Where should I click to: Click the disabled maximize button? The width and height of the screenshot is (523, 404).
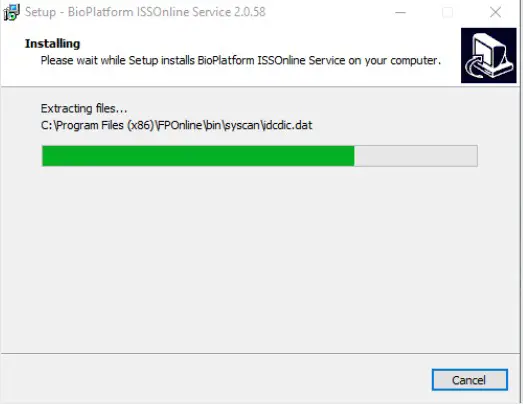(447, 12)
